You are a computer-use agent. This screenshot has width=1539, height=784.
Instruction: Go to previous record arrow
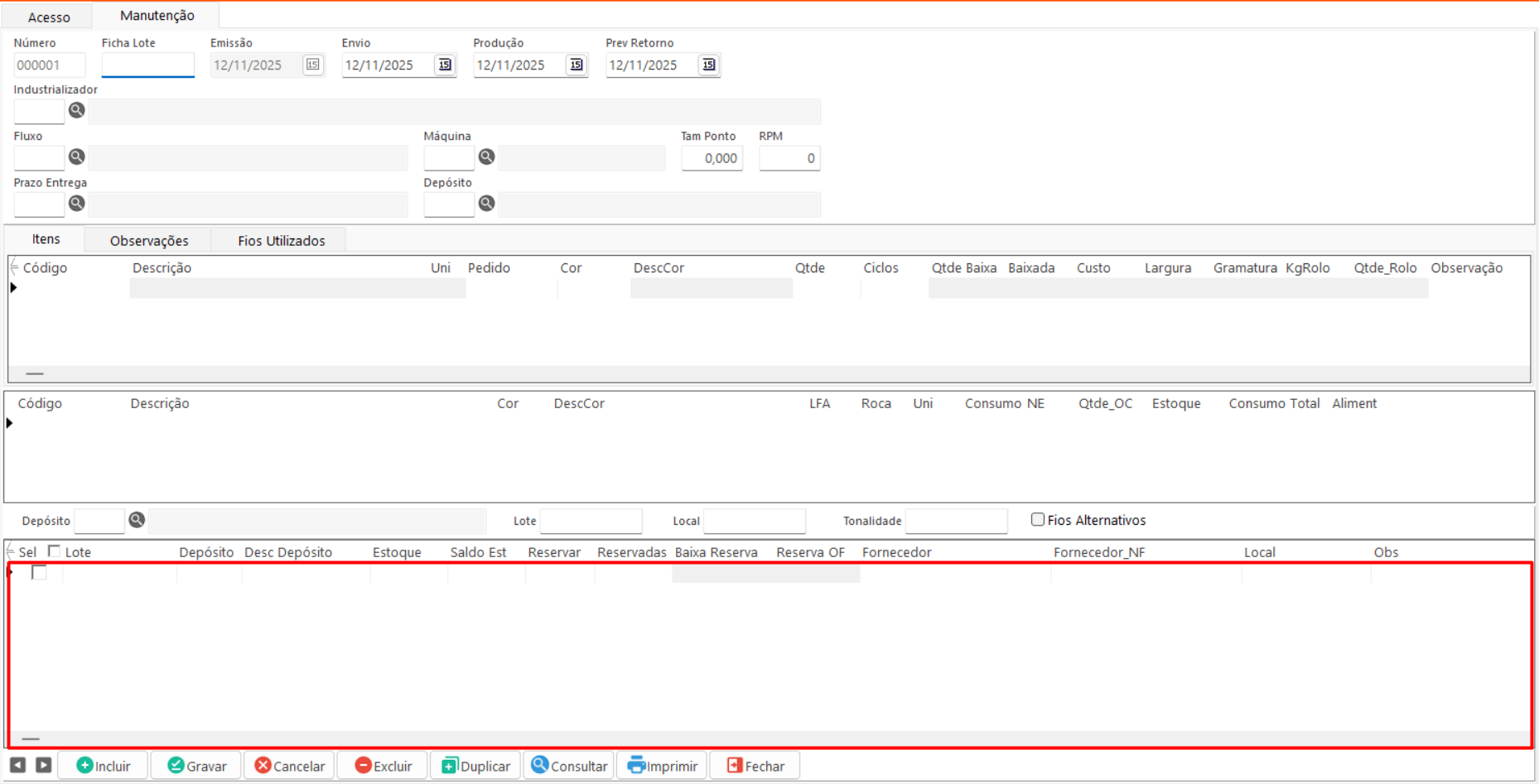[x=17, y=765]
